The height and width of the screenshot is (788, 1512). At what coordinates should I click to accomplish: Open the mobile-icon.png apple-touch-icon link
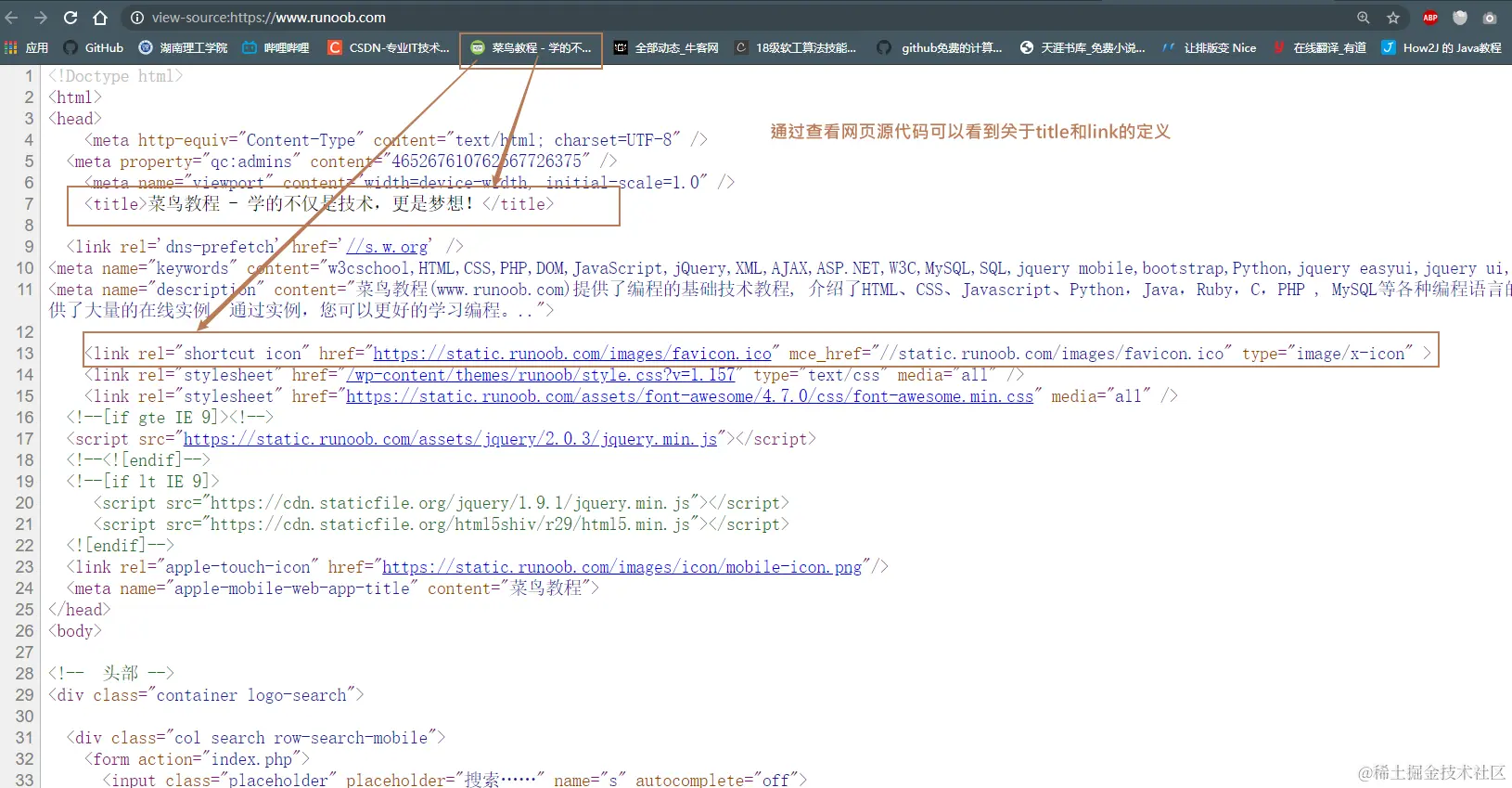[622, 567]
